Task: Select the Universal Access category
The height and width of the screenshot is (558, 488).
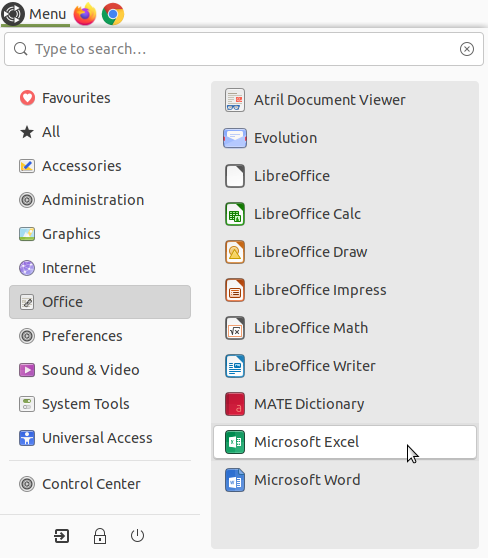Action: click(x=100, y=438)
